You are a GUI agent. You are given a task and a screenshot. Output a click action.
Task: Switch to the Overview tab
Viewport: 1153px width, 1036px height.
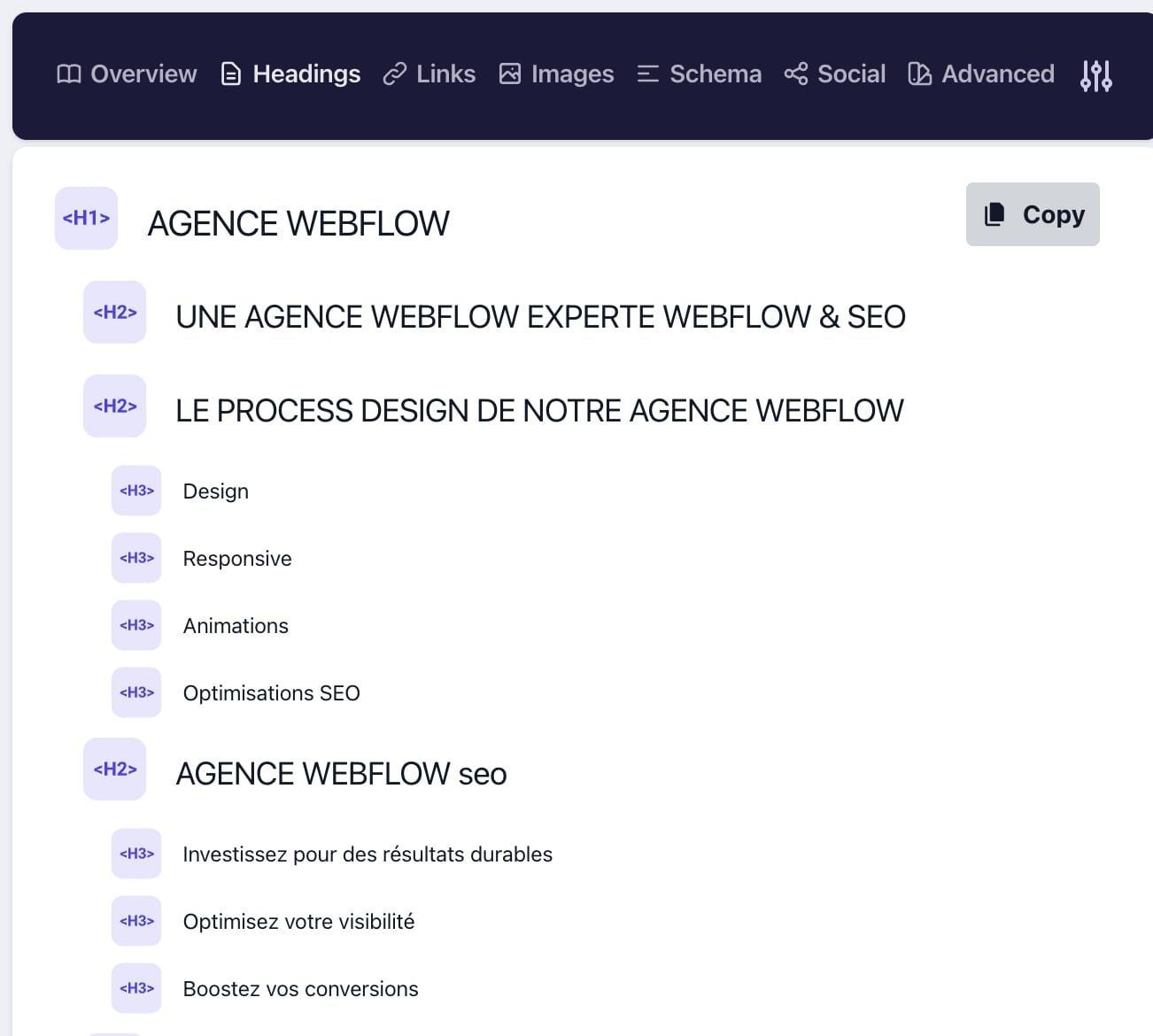127,74
